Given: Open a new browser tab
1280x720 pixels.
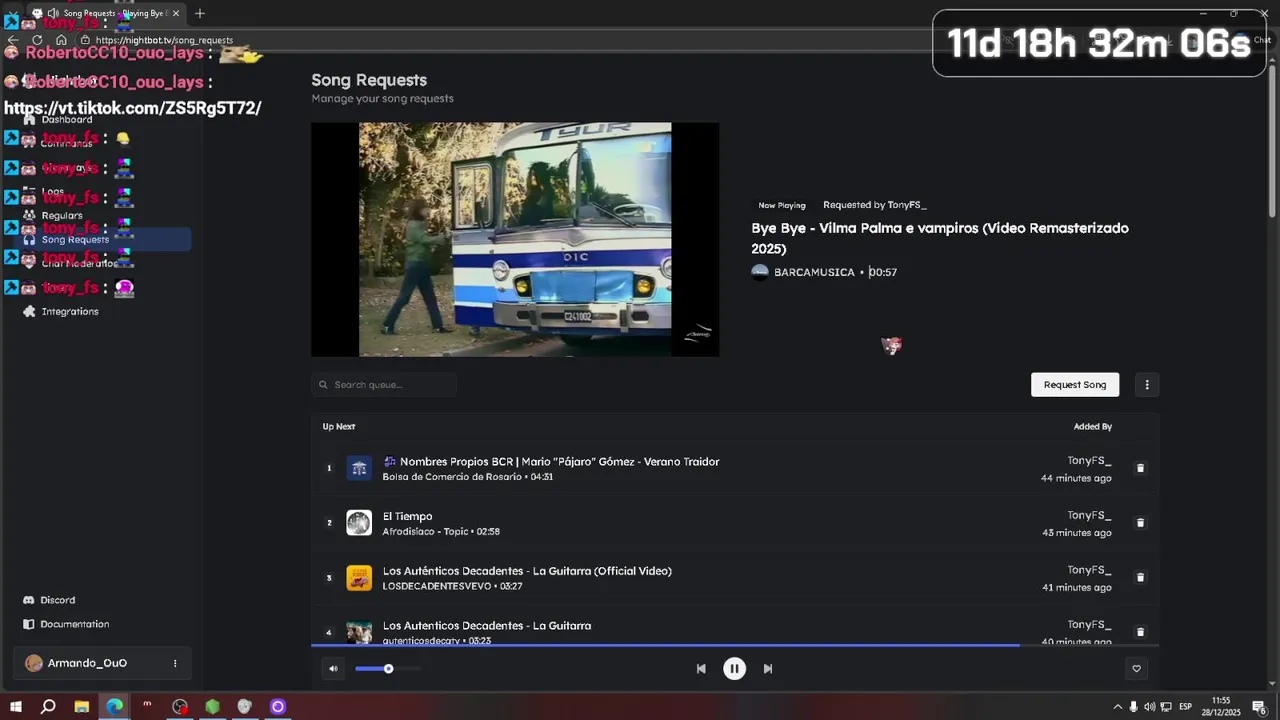Looking at the screenshot, I should 200,13.
